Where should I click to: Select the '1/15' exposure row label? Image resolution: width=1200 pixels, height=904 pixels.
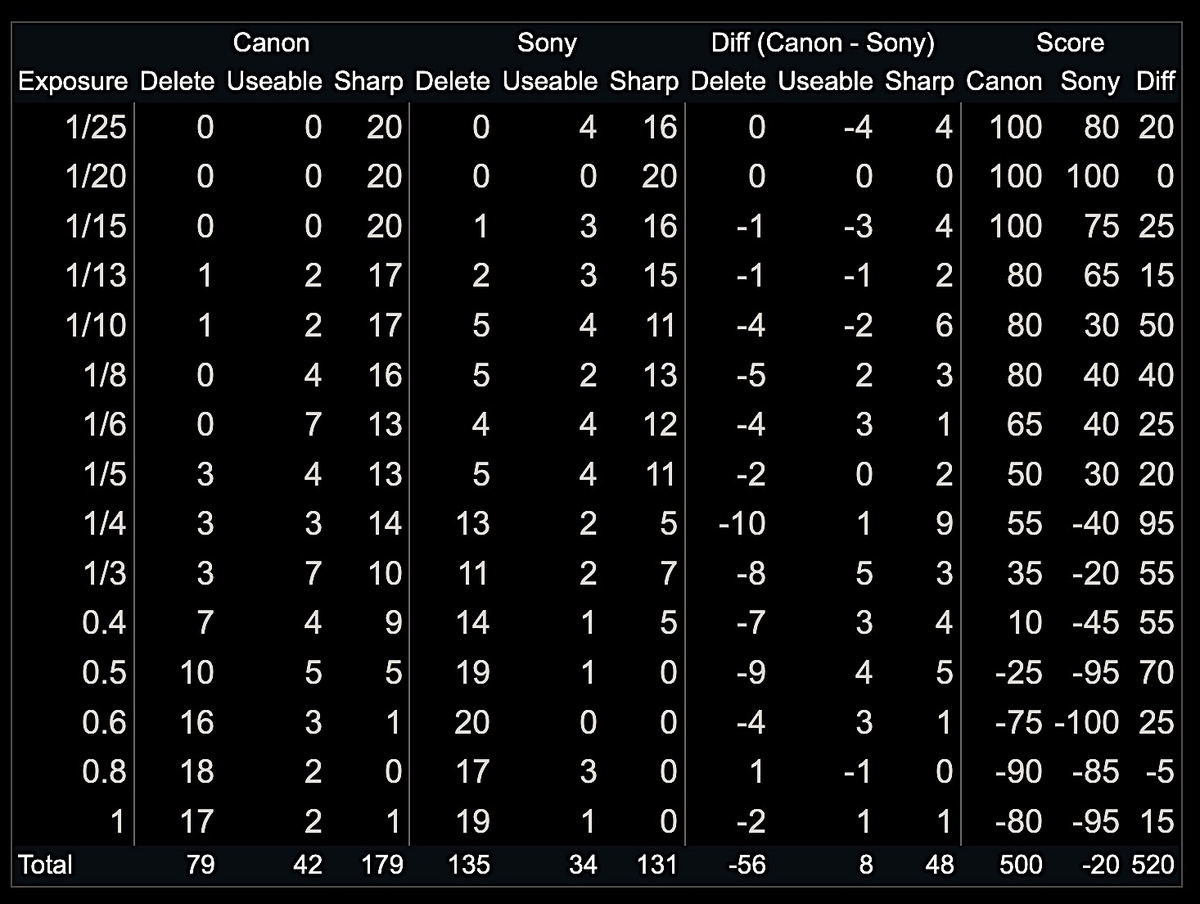(x=96, y=226)
